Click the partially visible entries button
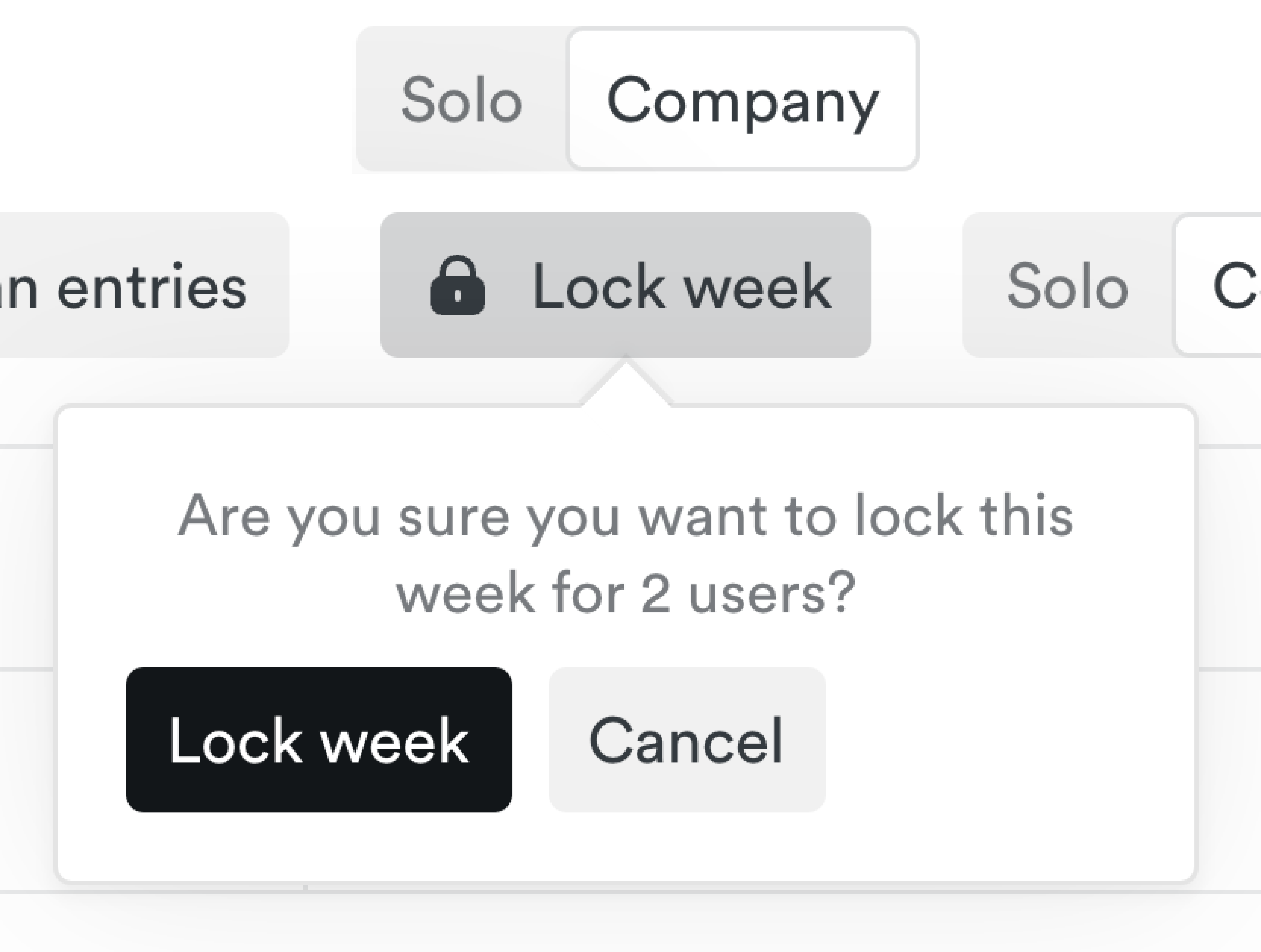Screen dimensions: 1261x952 click(x=143, y=286)
